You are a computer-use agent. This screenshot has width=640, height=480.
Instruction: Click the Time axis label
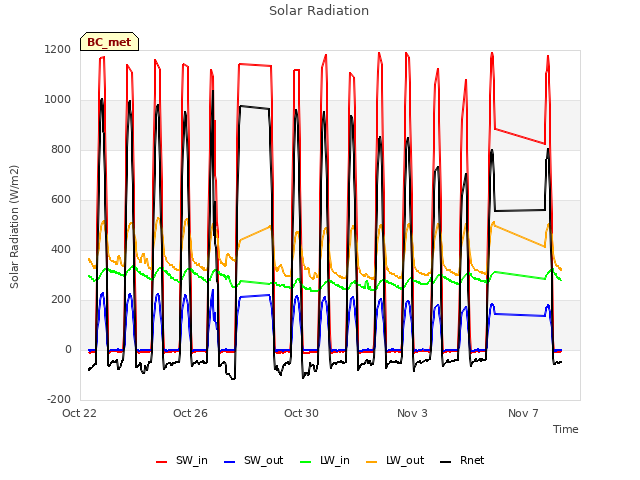[566, 429]
